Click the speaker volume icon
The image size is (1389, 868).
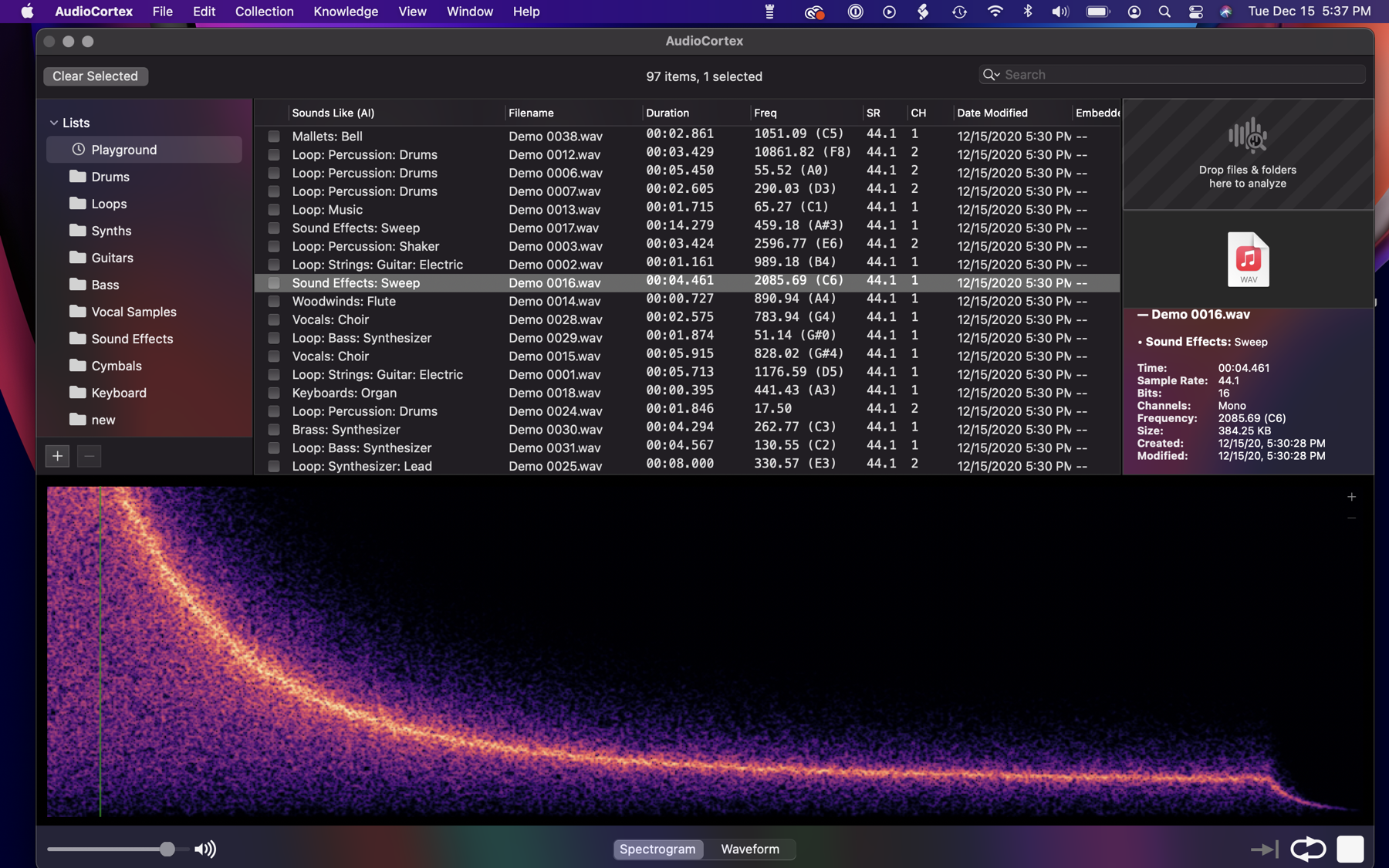coord(205,849)
